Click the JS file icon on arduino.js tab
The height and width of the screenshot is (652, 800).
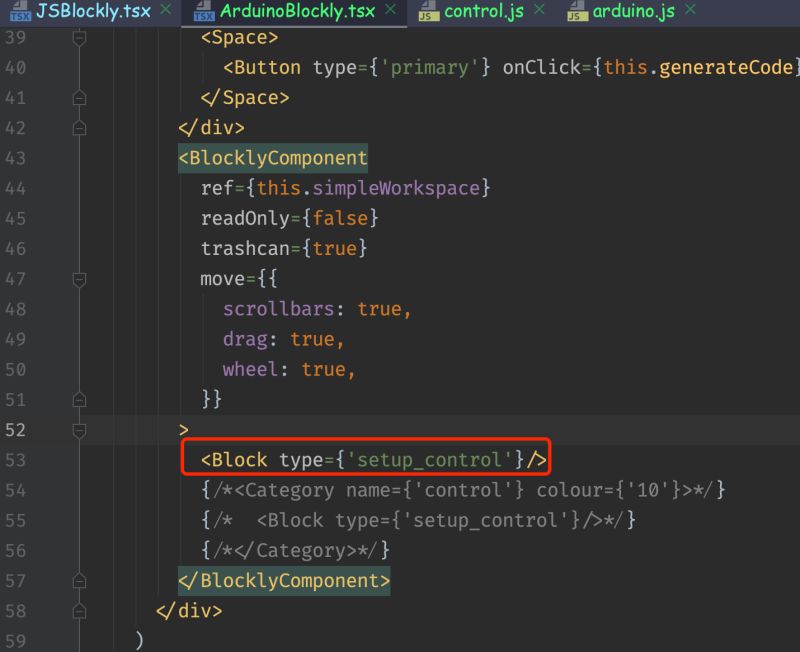tap(576, 13)
